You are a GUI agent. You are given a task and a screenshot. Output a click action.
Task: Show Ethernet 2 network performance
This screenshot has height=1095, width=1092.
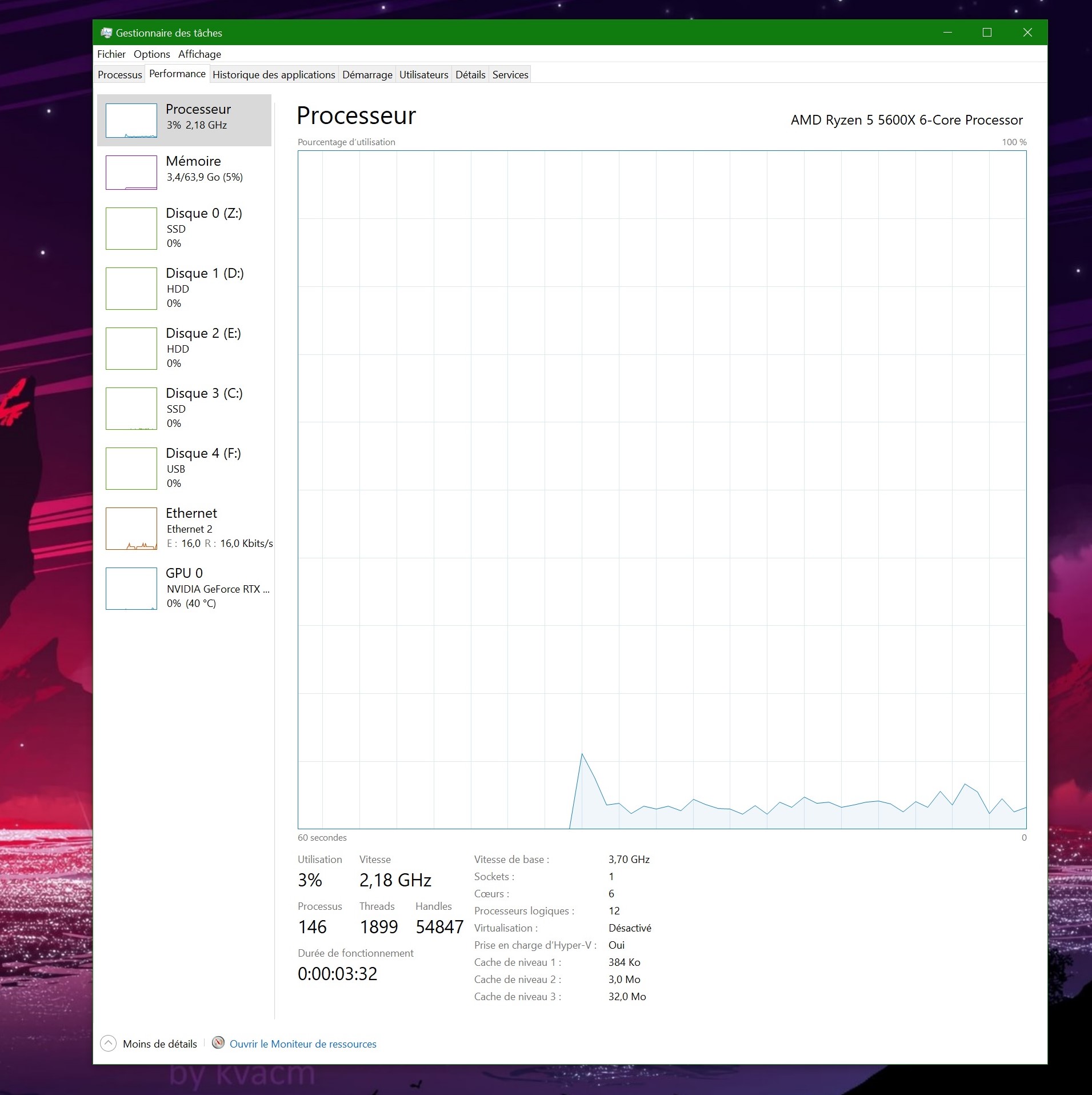184,527
